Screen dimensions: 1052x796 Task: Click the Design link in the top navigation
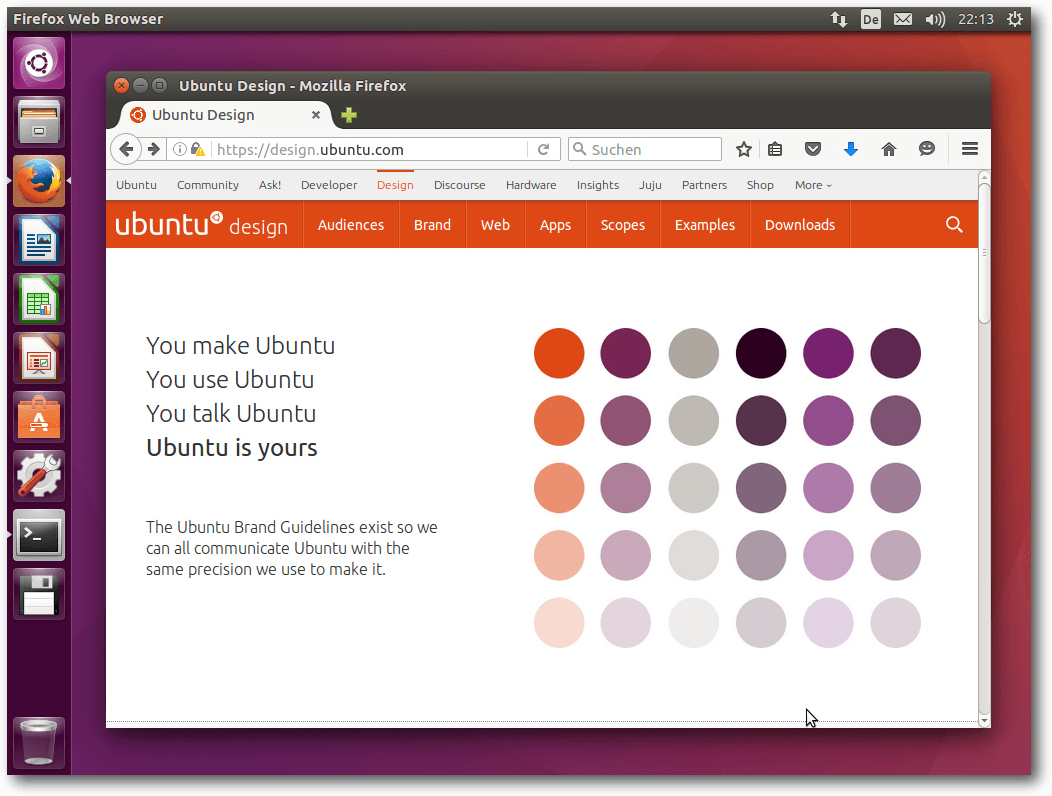[x=395, y=185]
